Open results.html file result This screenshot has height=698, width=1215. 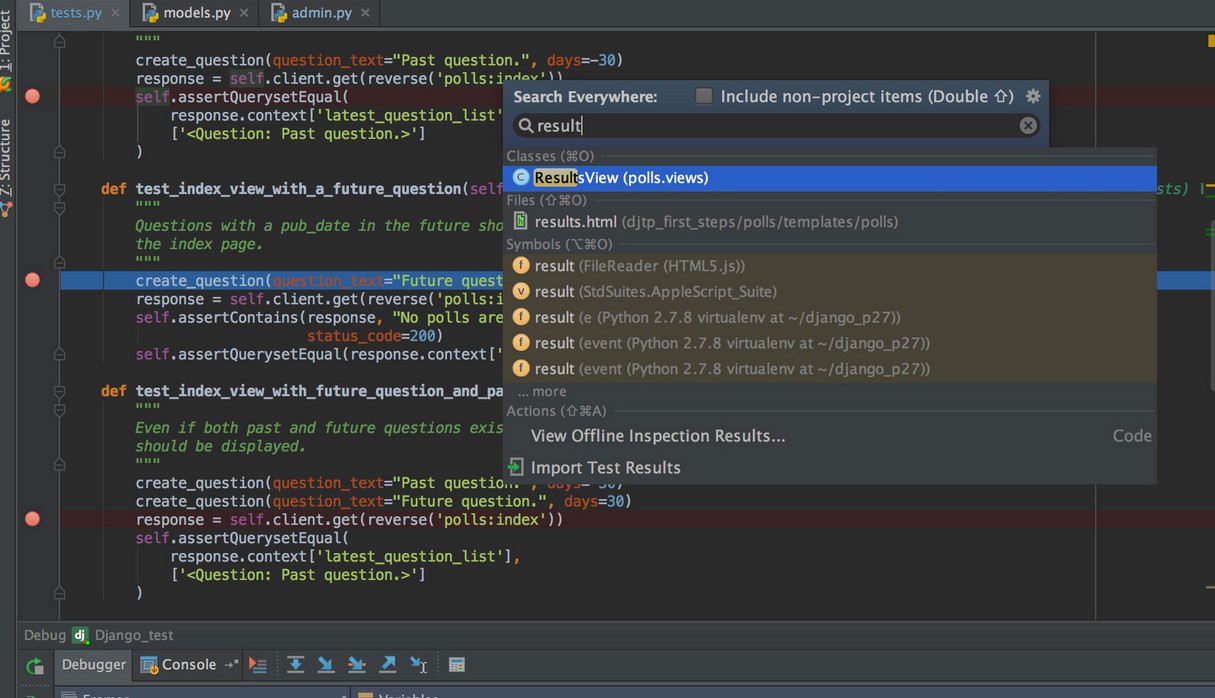tap(829, 222)
